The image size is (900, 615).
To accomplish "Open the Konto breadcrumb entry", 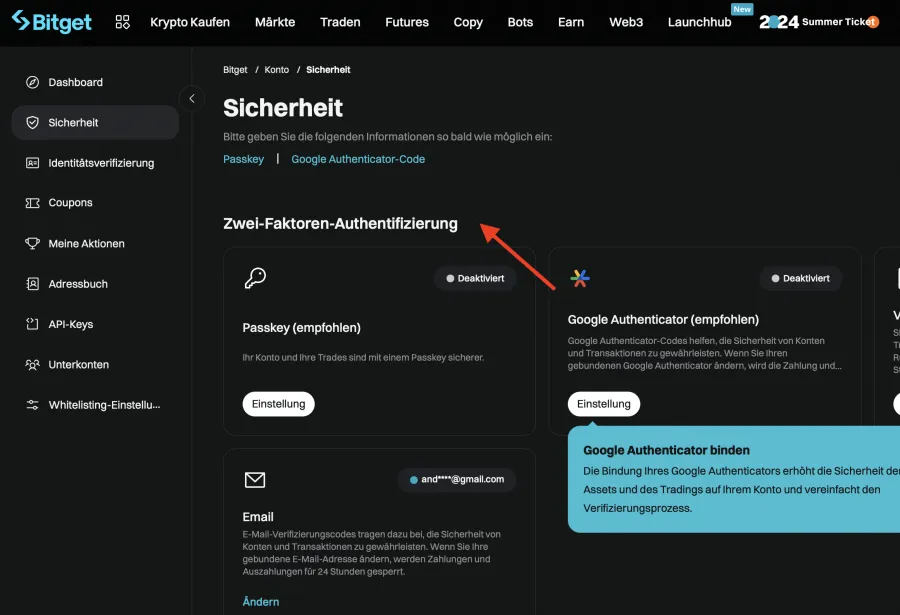I will [x=276, y=69].
